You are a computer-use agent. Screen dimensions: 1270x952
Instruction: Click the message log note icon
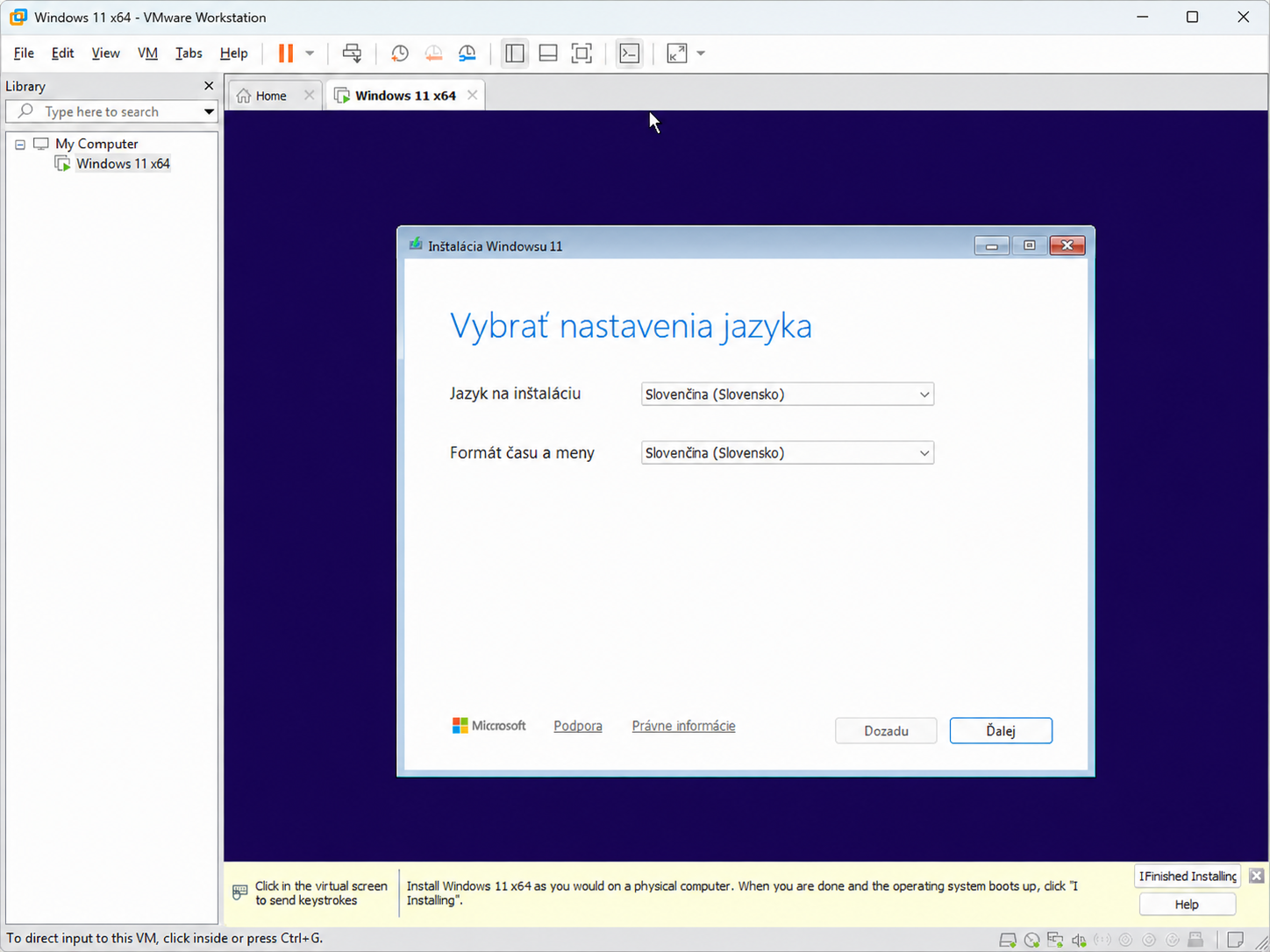(x=1235, y=941)
